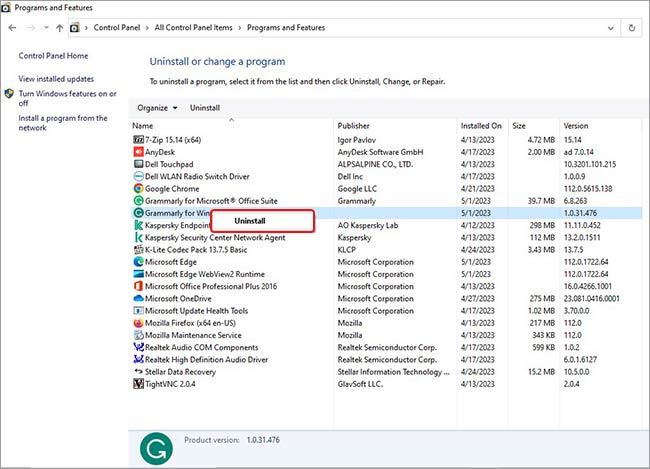650x469 pixels.
Task: Sort the list by Name column
Action: click(x=143, y=126)
